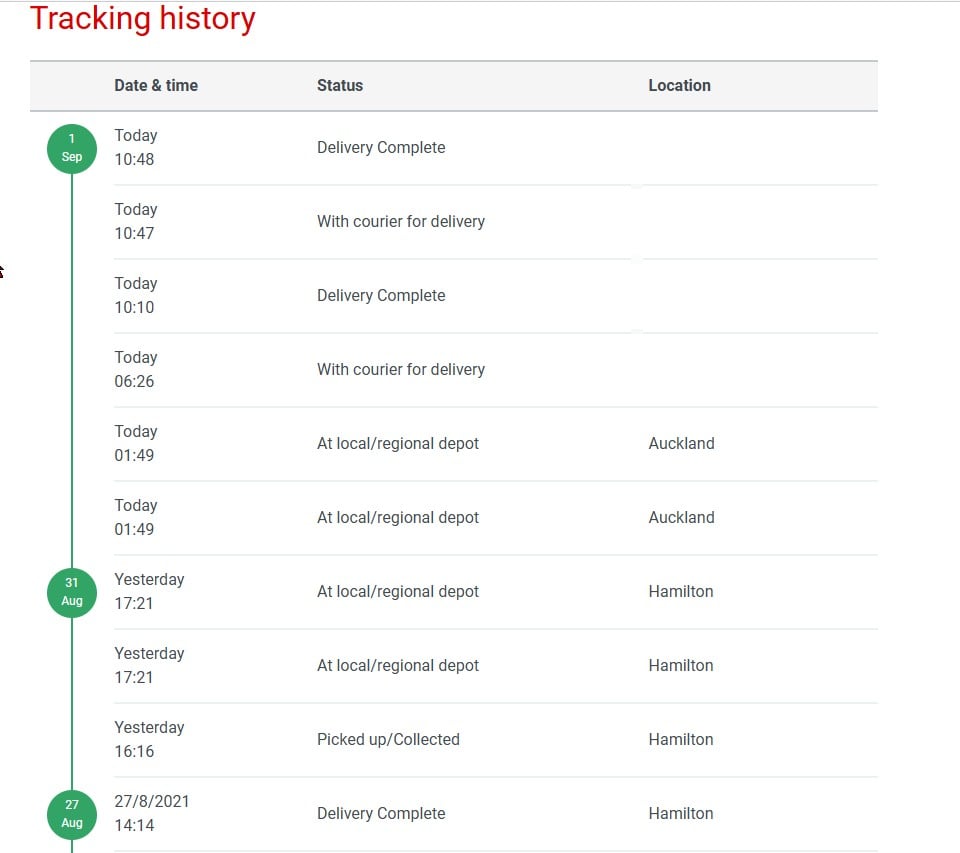The height and width of the screenshot is (853, 960).
Task: Select the Delivery Complete status at 10:10
Action: coord(381,296)
